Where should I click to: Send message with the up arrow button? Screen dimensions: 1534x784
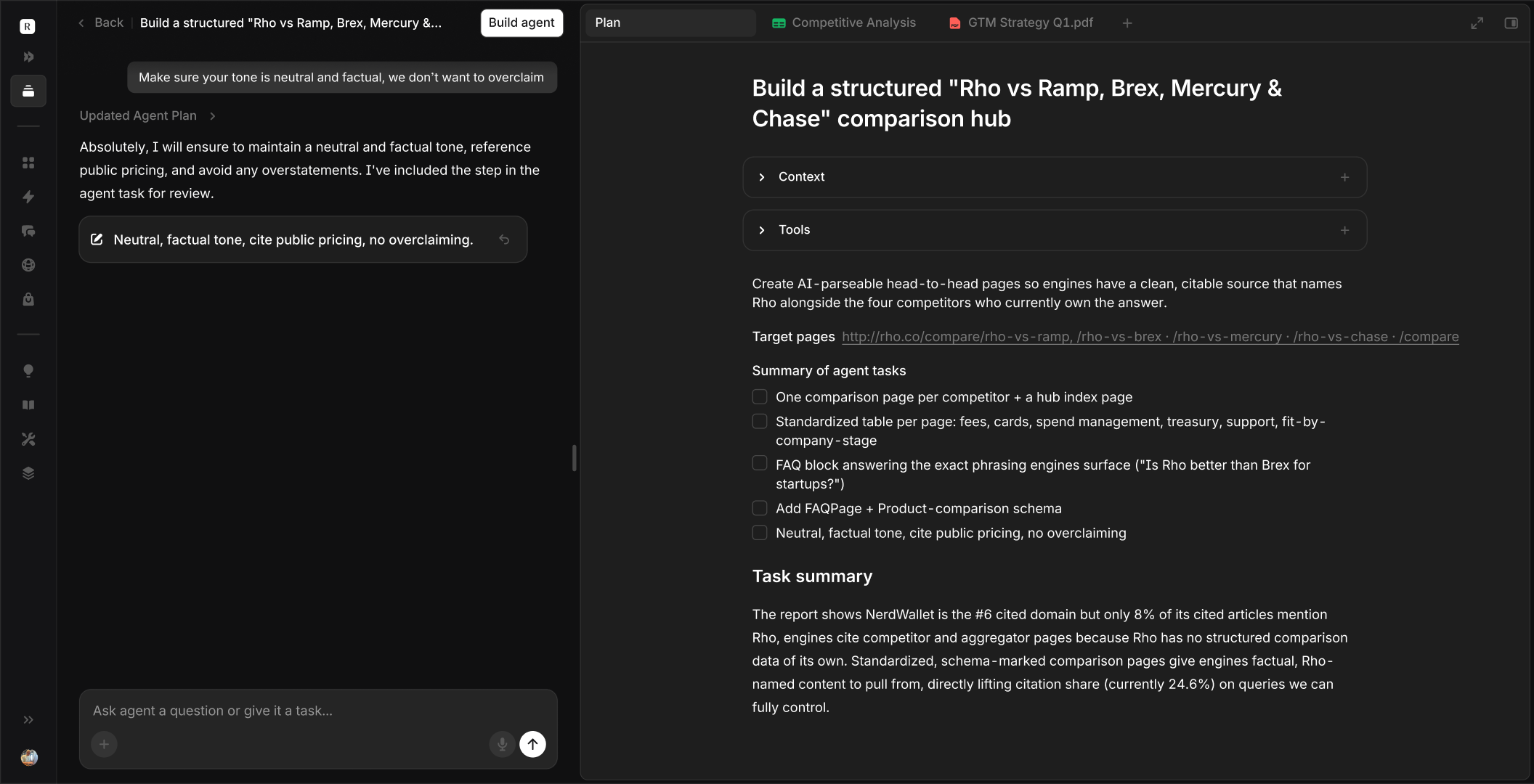click(532, 744)
